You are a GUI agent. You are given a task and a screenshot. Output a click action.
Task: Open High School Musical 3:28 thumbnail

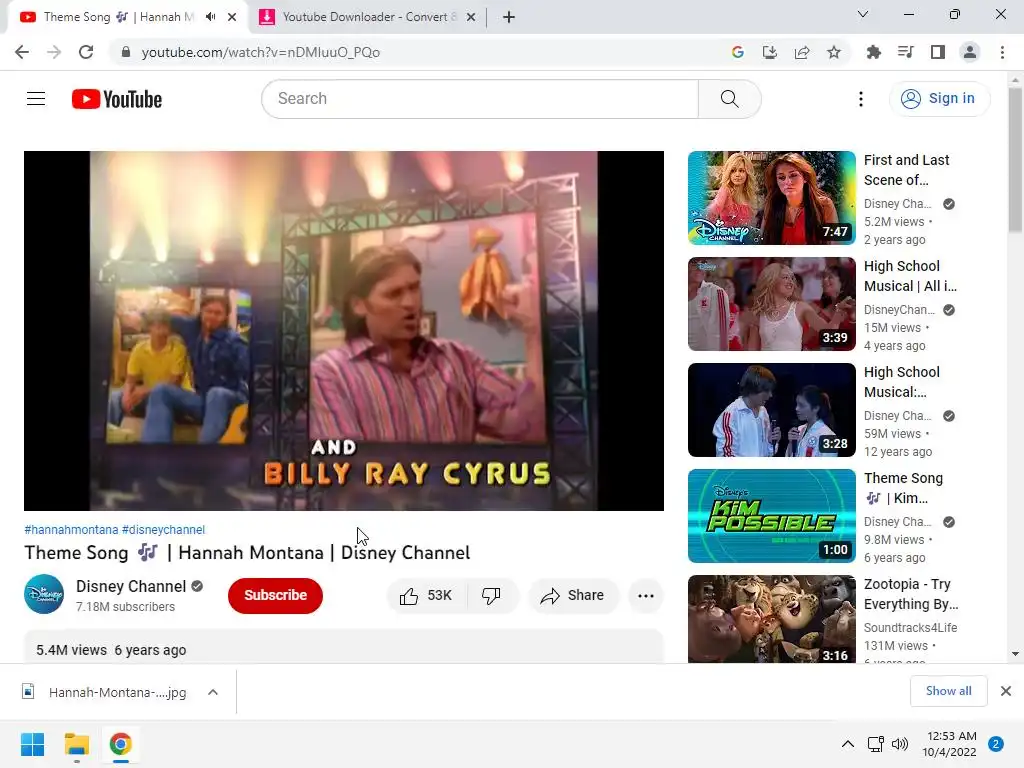771,409
